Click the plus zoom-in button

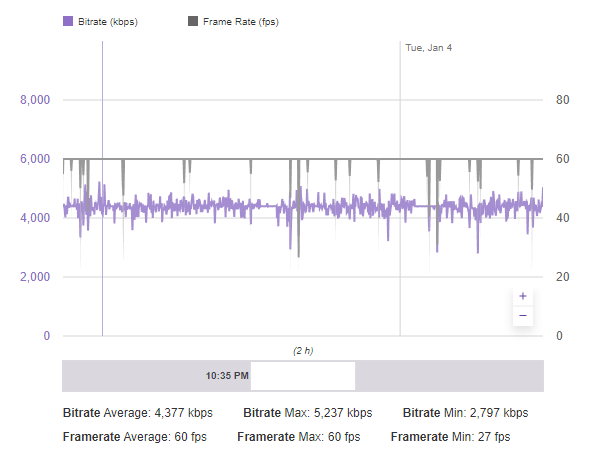click(x=522, y=297)
